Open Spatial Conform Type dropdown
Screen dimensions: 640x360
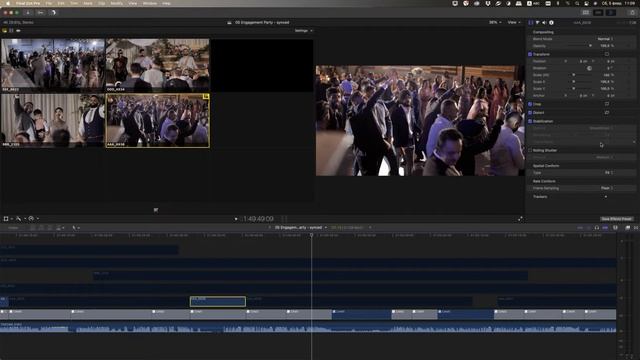point(609,173)
